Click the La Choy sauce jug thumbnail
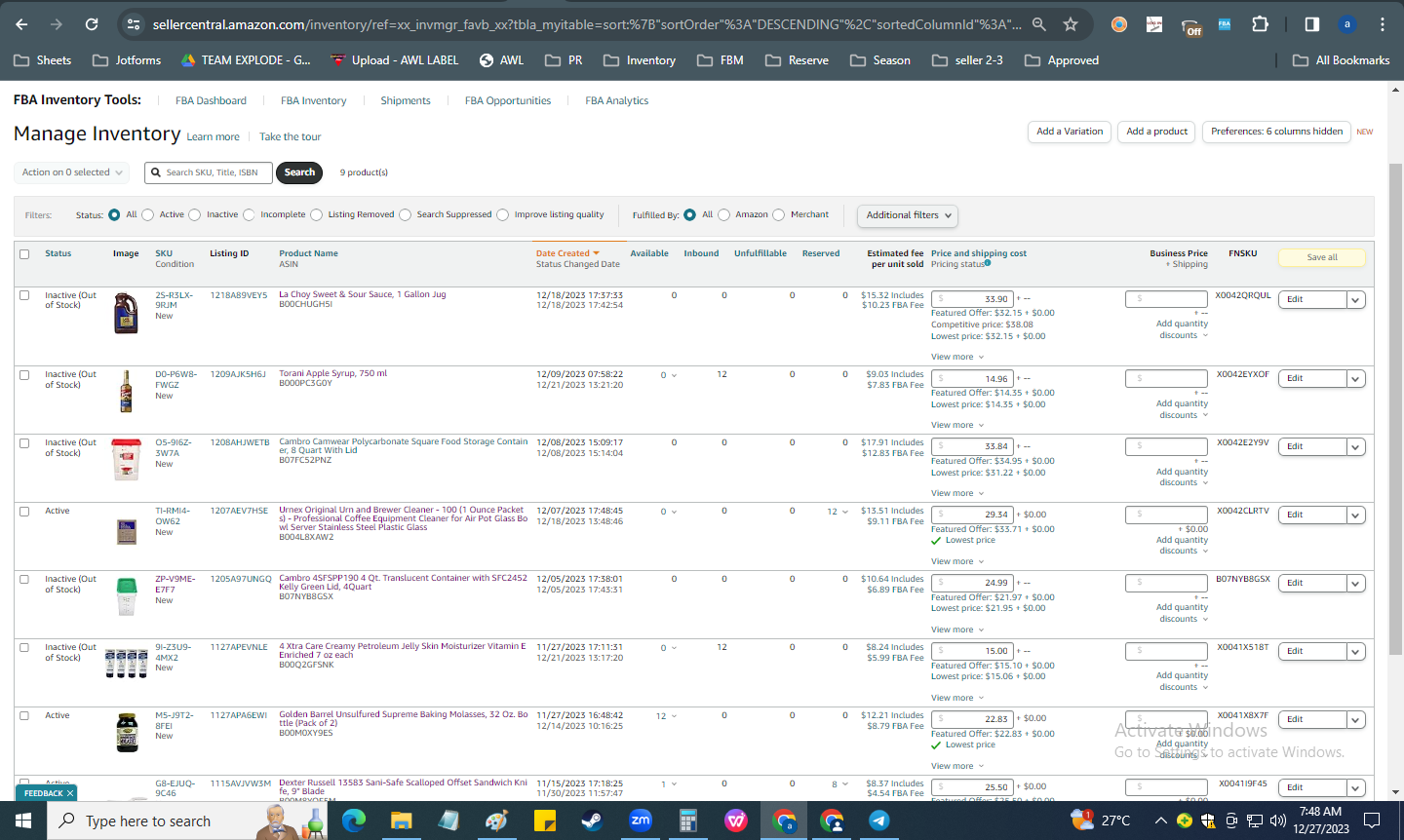 click(x=126, y=314)
